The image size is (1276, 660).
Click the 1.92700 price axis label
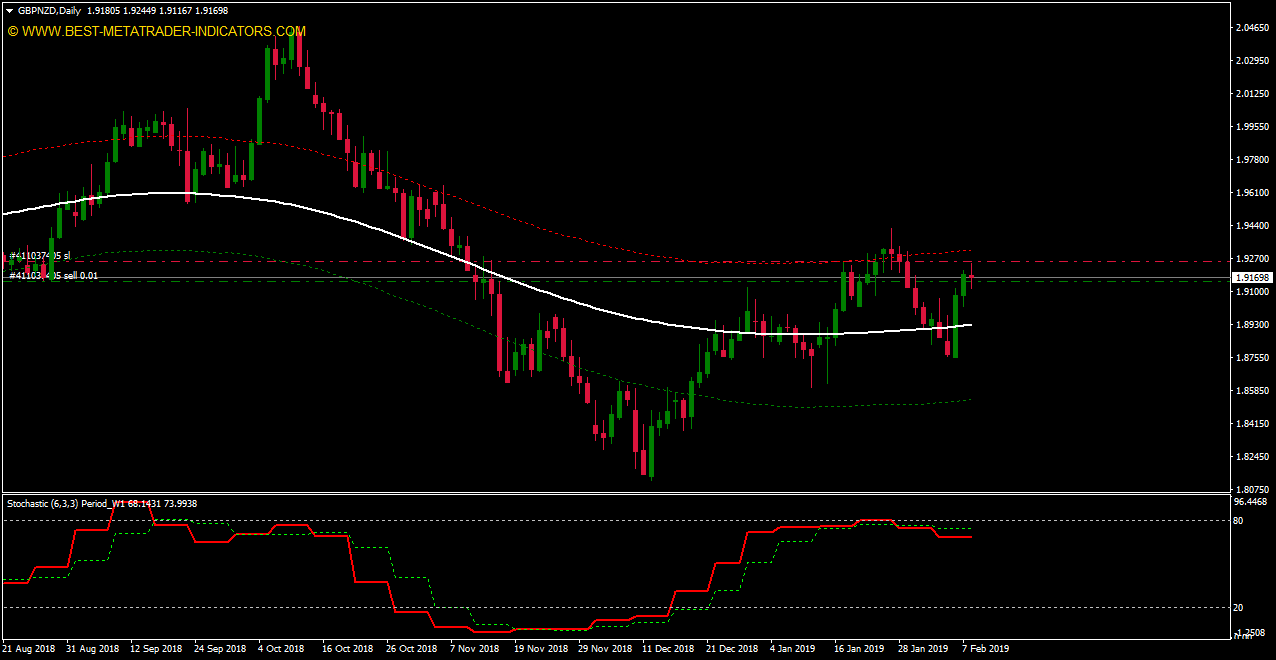pyautogui.click(x=1252, y=259)
